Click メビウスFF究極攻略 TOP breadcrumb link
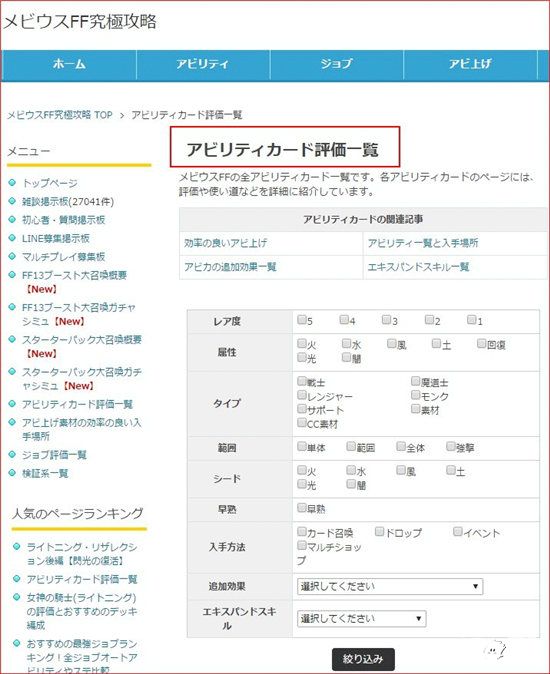The height and width of the screenshot is (674, 550). tap(60, 115)
